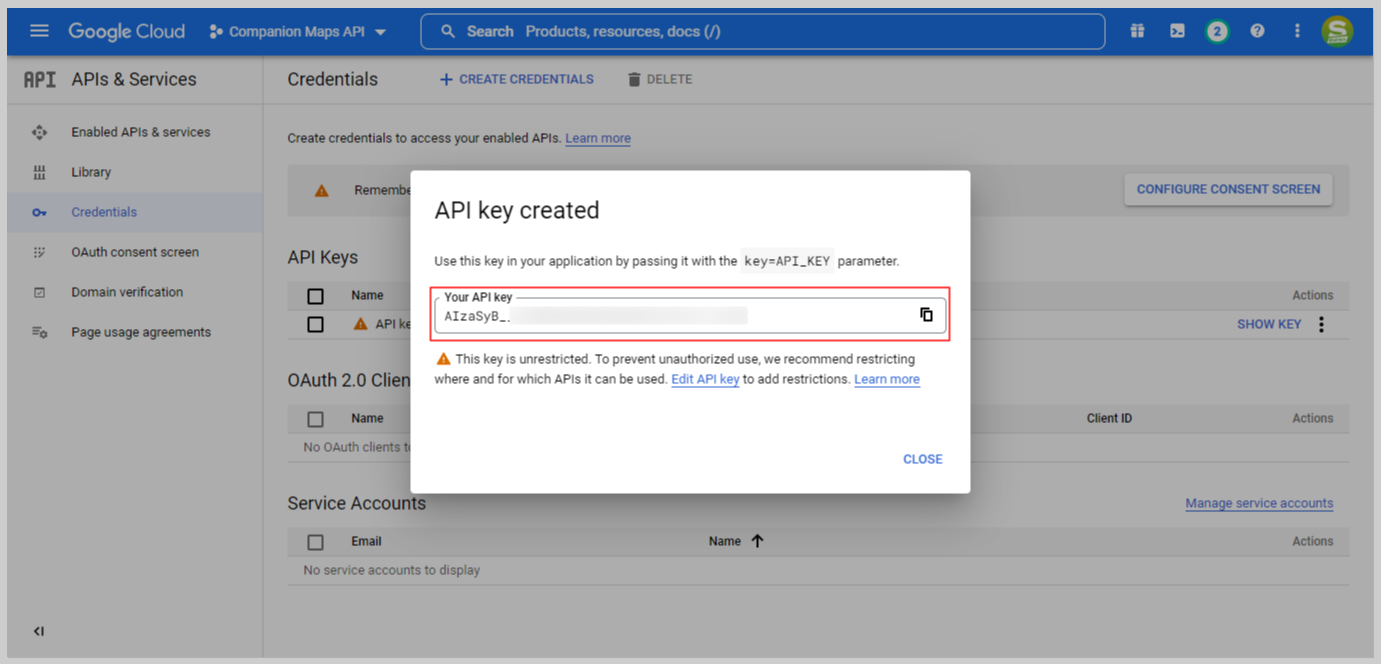
Task: Click the API logo beside APIs & Services
Action: (x=40, y=80)
